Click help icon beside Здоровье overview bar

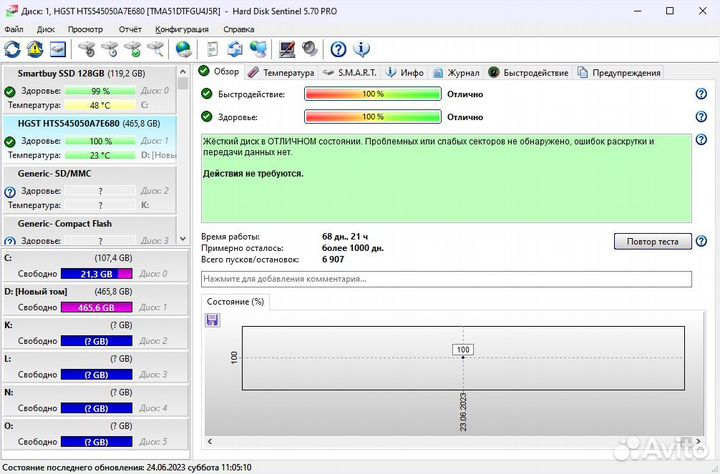click(701, 117)
